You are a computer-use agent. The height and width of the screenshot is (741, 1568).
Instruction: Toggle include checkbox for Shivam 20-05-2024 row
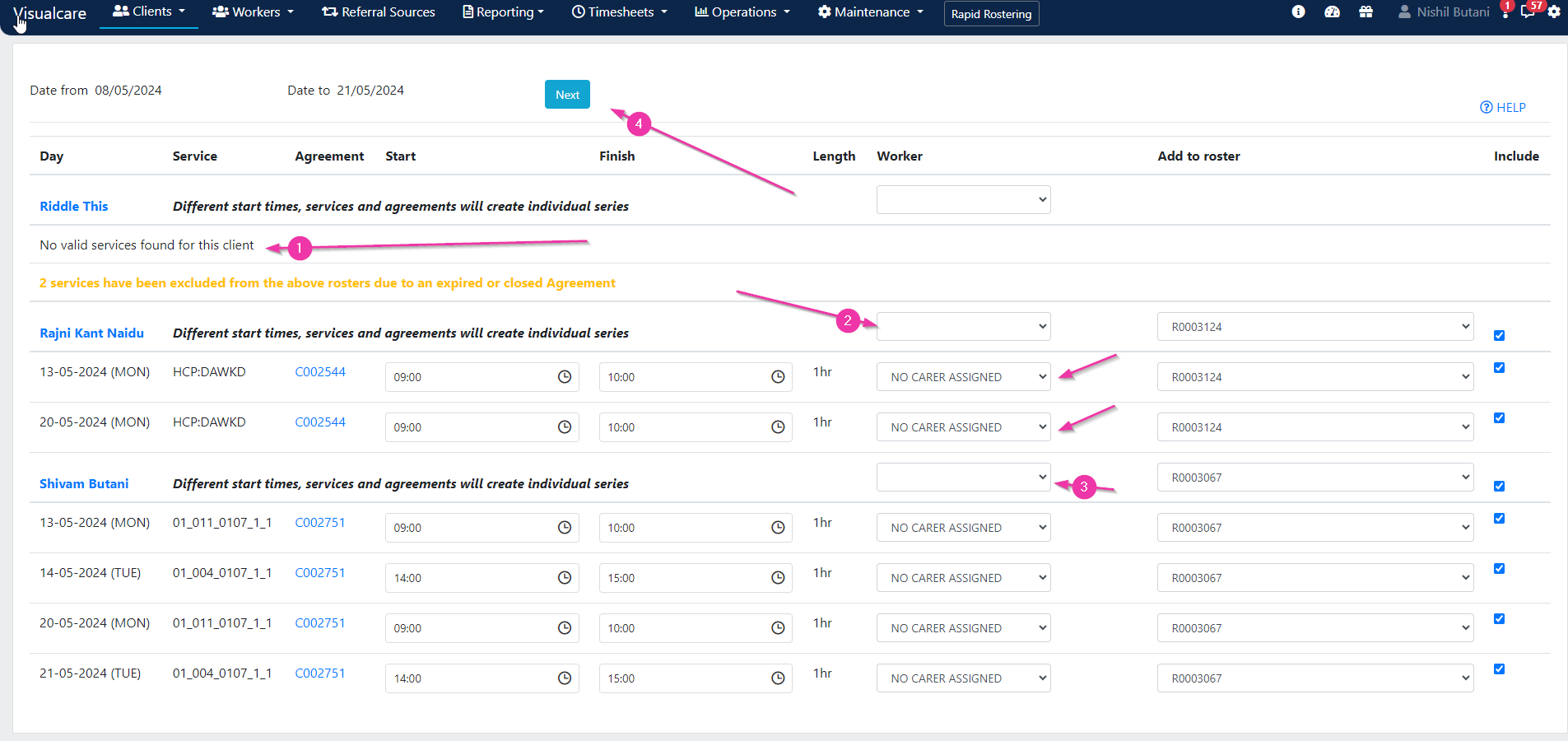1499,619
